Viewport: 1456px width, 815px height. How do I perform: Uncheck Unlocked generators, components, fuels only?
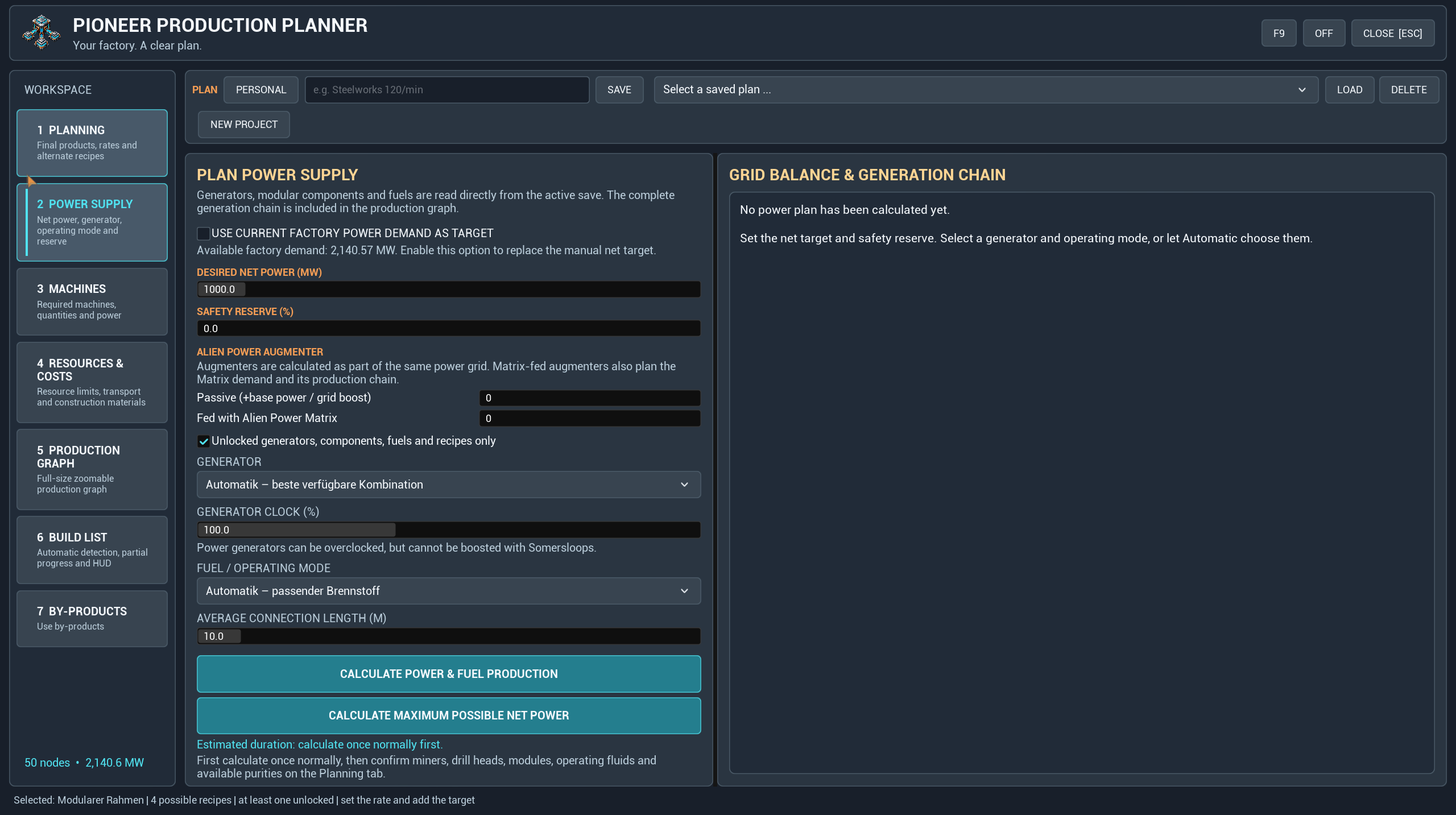pyautogui.click(x=203, y=441)
